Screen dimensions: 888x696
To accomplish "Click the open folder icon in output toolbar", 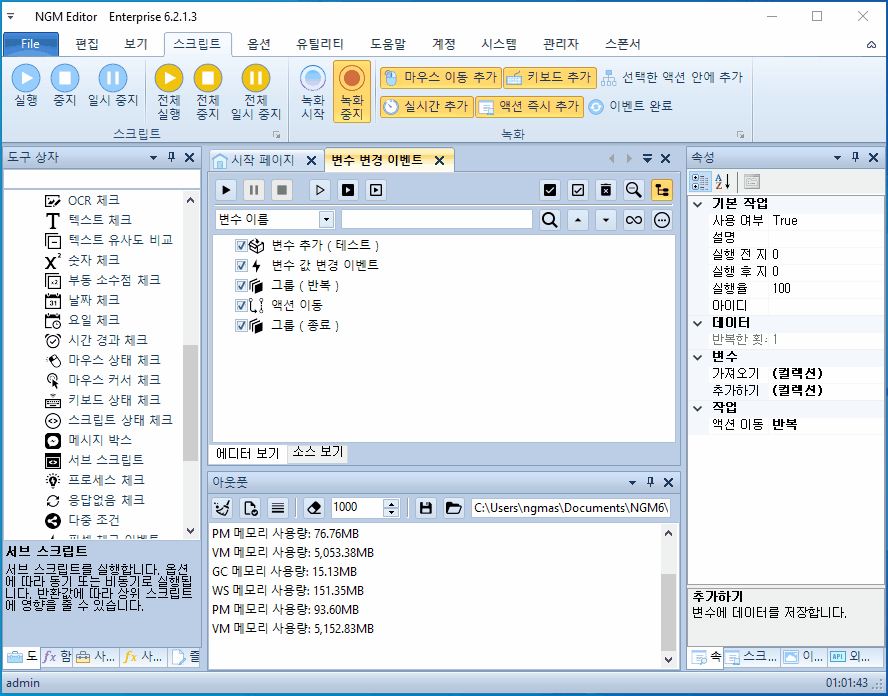I will tap(454, 508).
